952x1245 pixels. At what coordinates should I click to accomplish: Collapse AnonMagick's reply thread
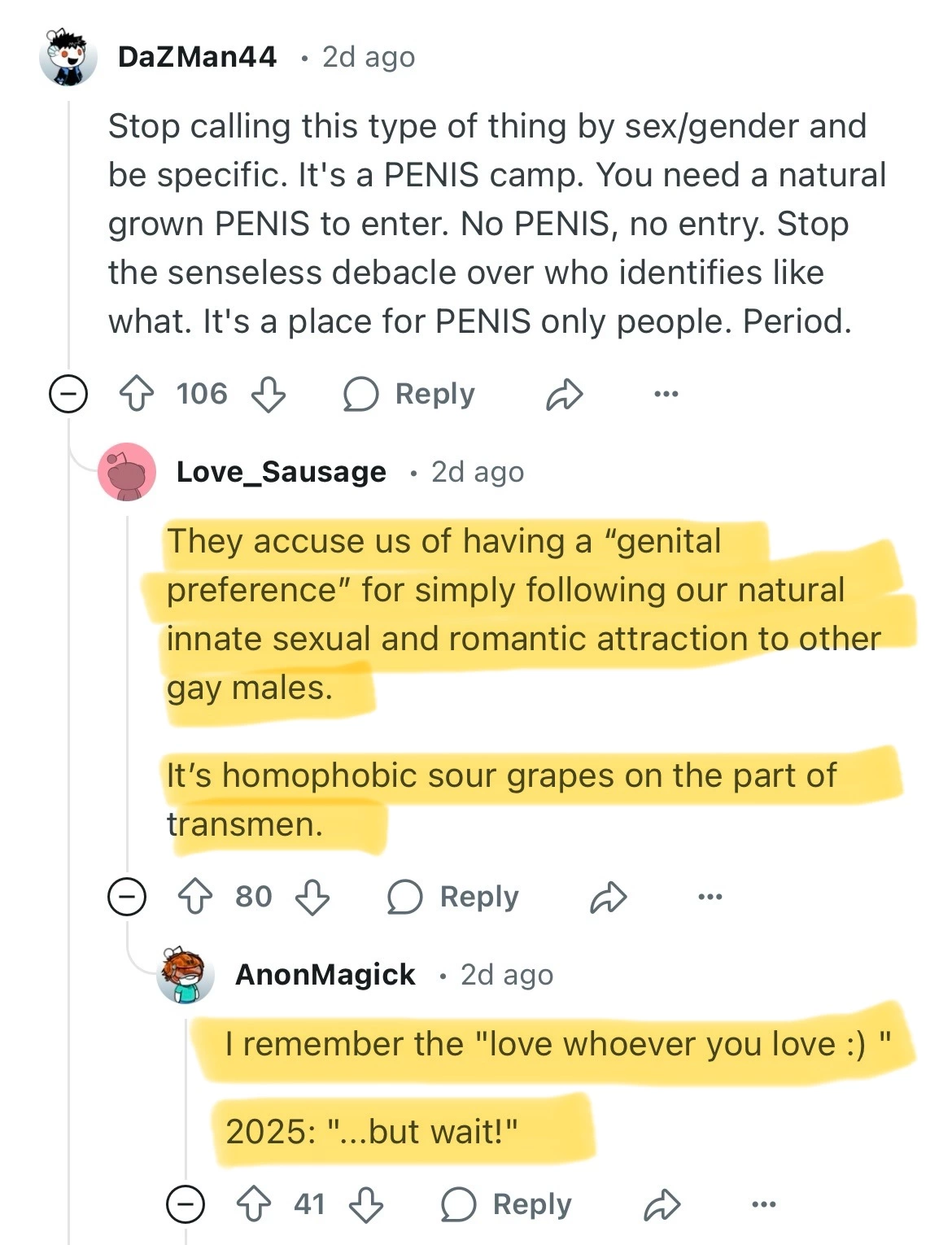click(x=186, y=1204)
